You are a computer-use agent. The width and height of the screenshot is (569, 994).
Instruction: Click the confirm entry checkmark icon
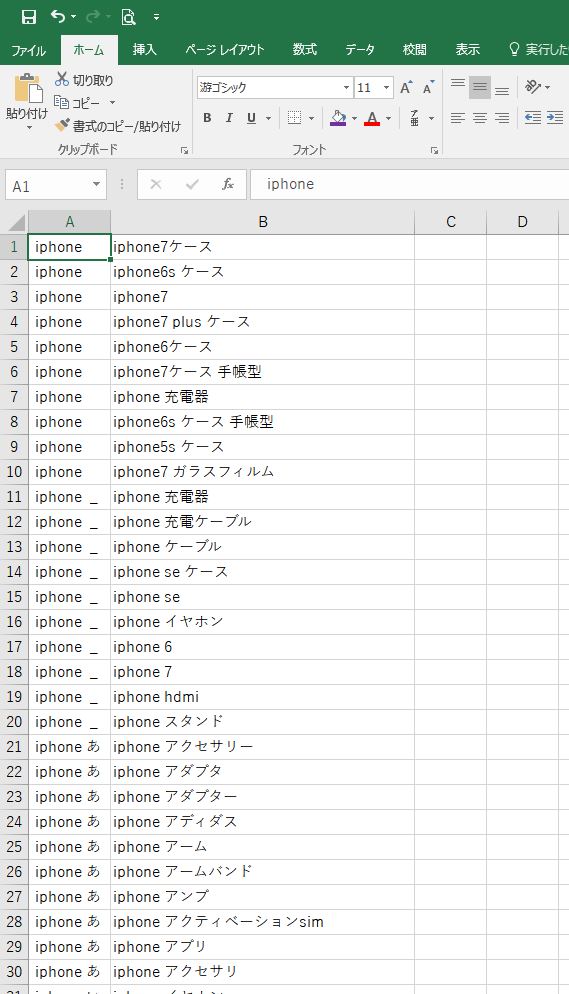click(193, 184)
